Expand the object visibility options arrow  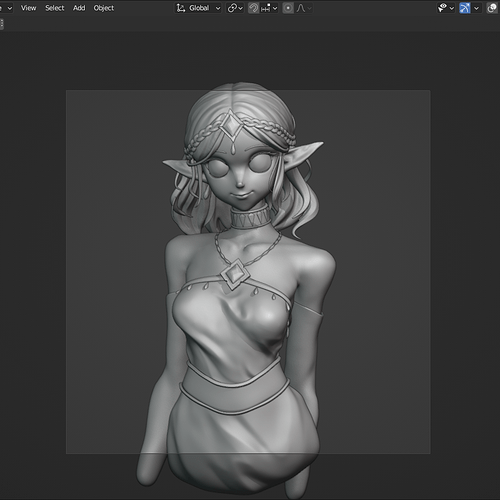(x=452, y=8)
